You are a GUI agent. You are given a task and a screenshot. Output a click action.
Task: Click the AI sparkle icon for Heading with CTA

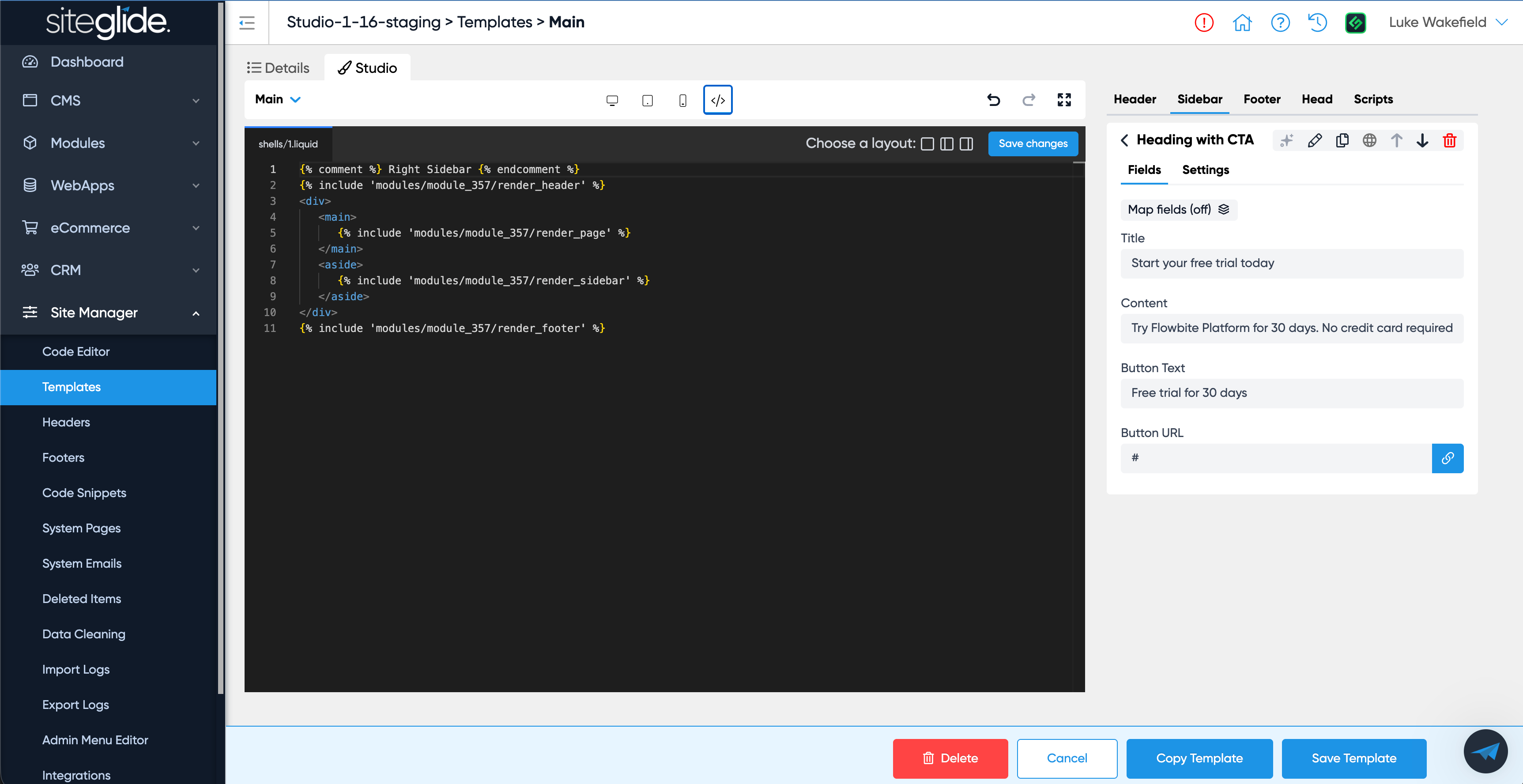tap(1286, 140)
